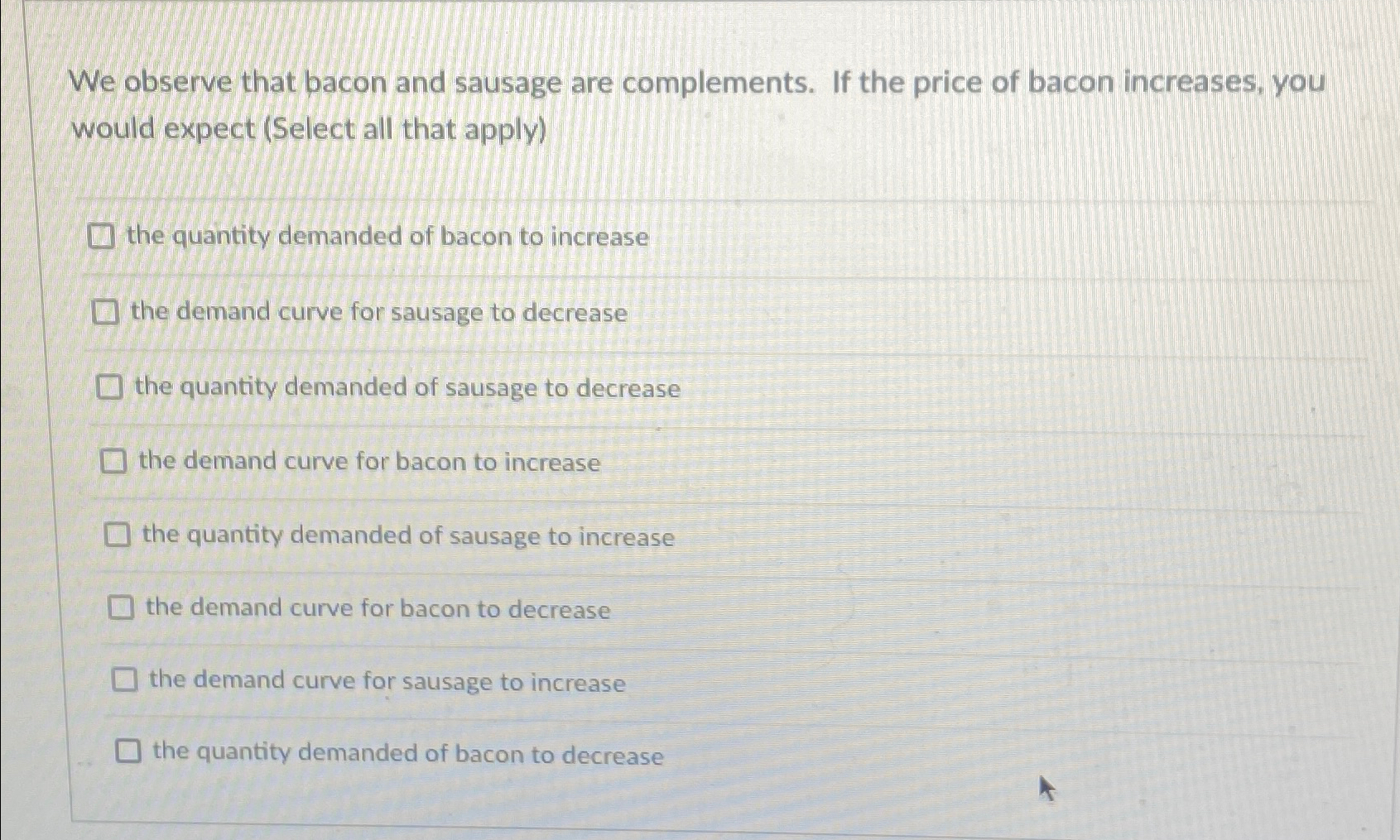The width and height of the screenshot is (1400, 840).
Task: Click the row about sausage demand increasing
Action: click(x=385, y=681)
